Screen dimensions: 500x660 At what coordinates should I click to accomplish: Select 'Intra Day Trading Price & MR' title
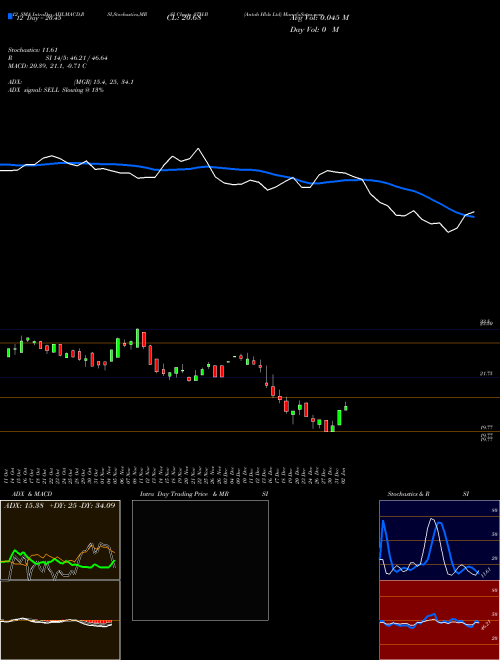coord(184,494)
